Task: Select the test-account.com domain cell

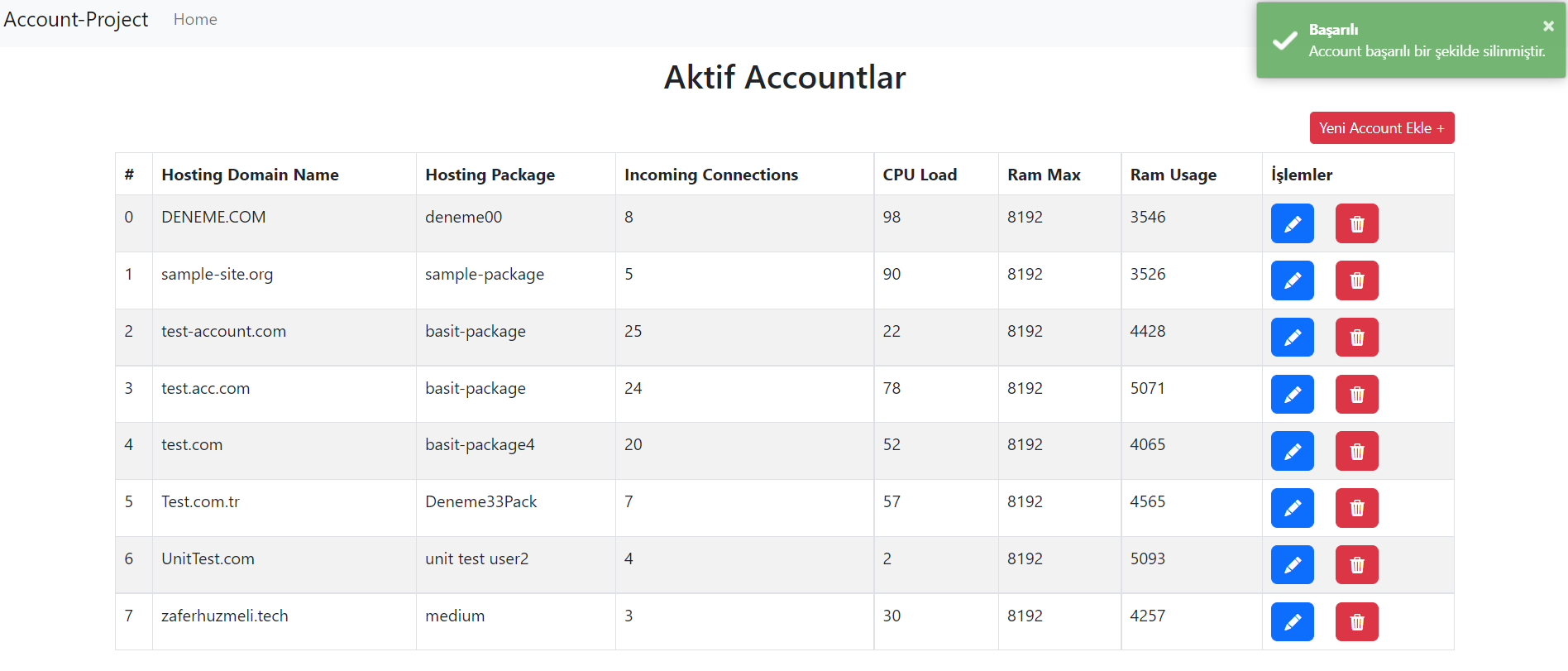Action: click(223, 332)
